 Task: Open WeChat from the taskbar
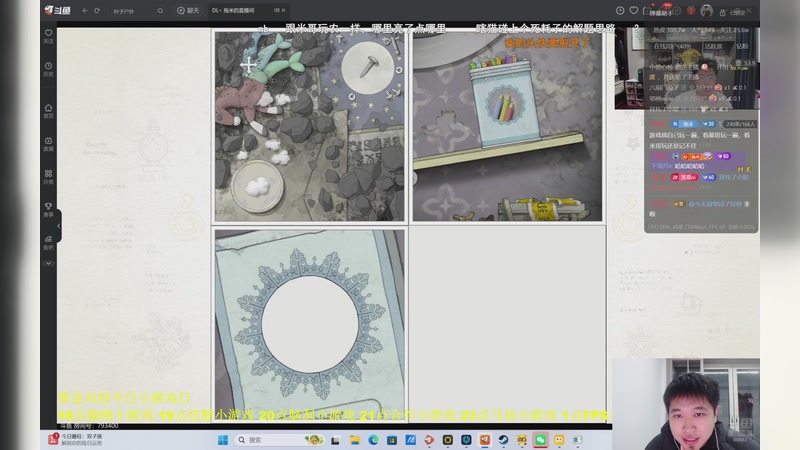click(540, 440)
